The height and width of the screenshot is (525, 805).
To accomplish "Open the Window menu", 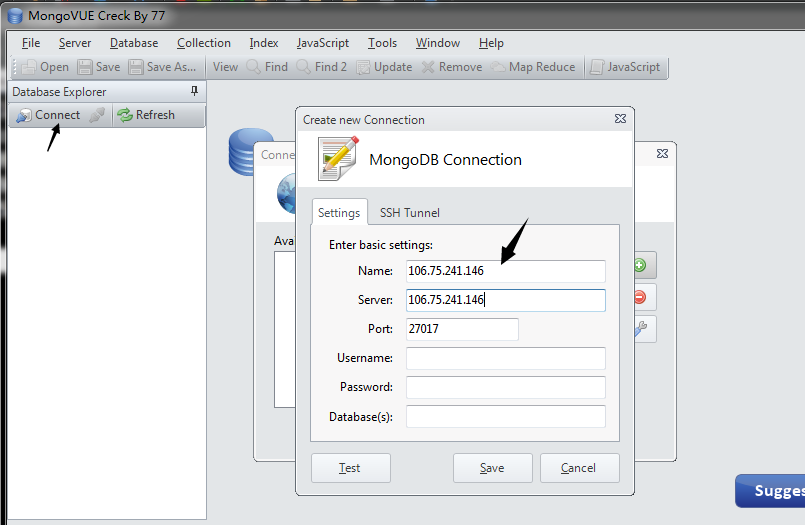I will pos(438,43).
